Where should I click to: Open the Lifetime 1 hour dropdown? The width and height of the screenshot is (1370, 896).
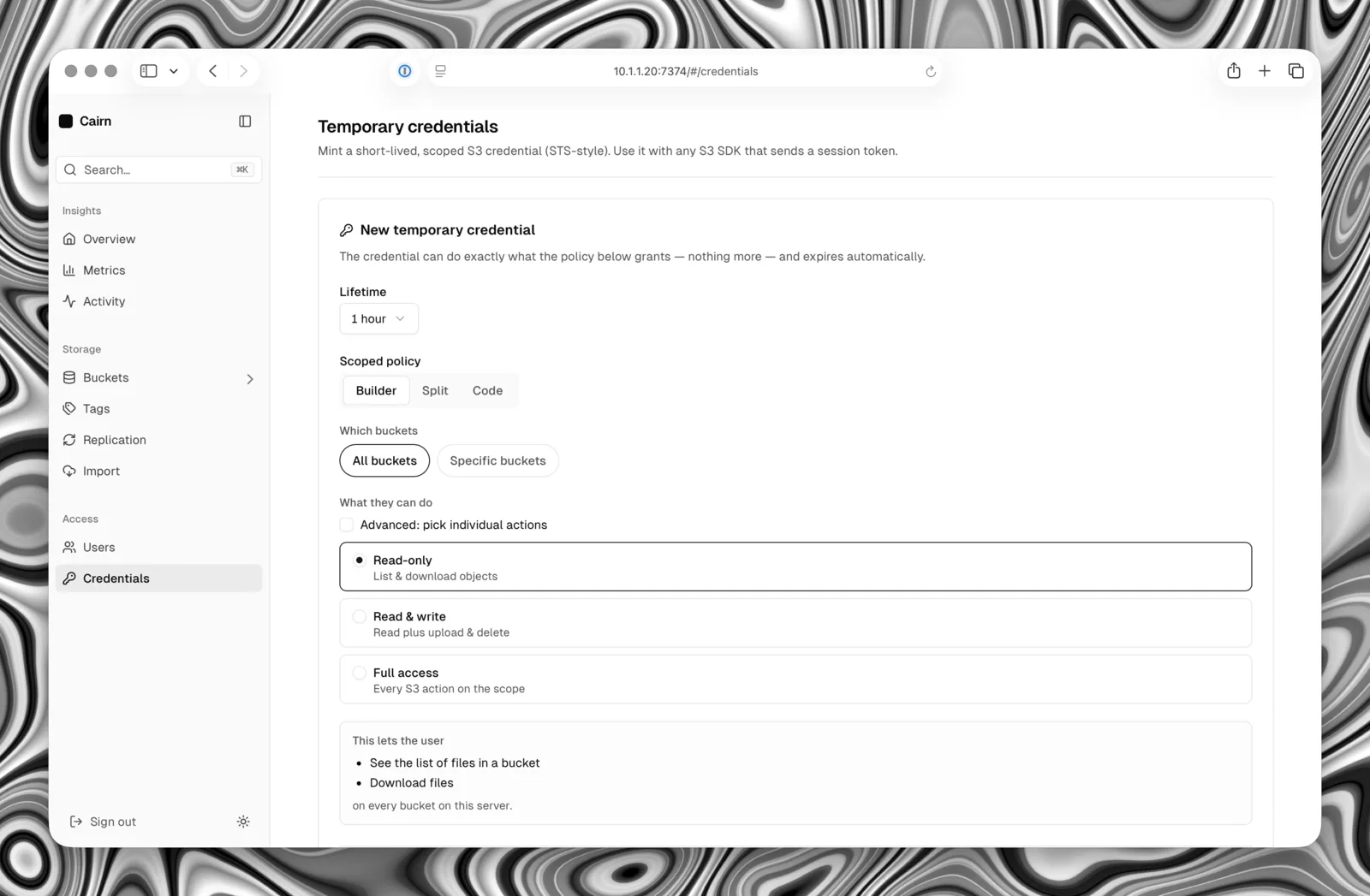pos(378,318)
